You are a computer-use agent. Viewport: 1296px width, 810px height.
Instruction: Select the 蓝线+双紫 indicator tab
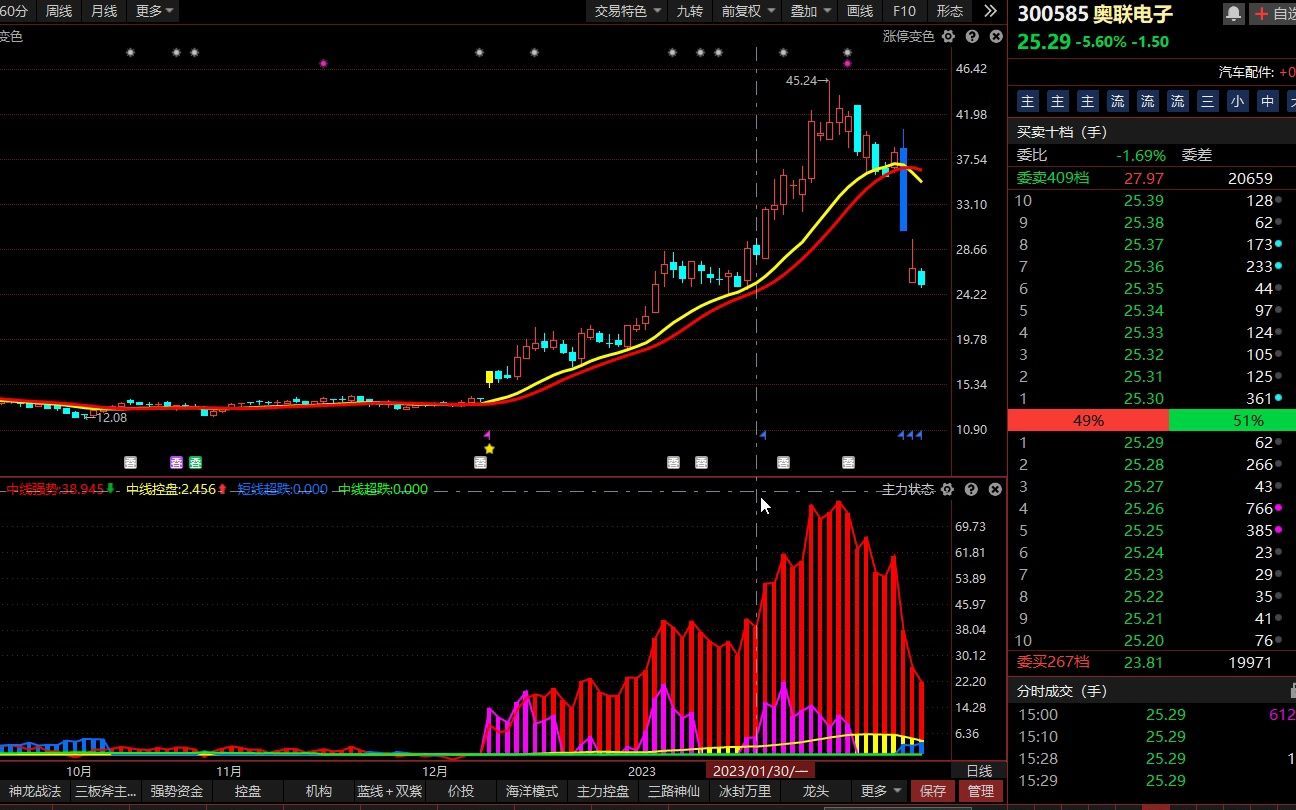click(390, 791)
